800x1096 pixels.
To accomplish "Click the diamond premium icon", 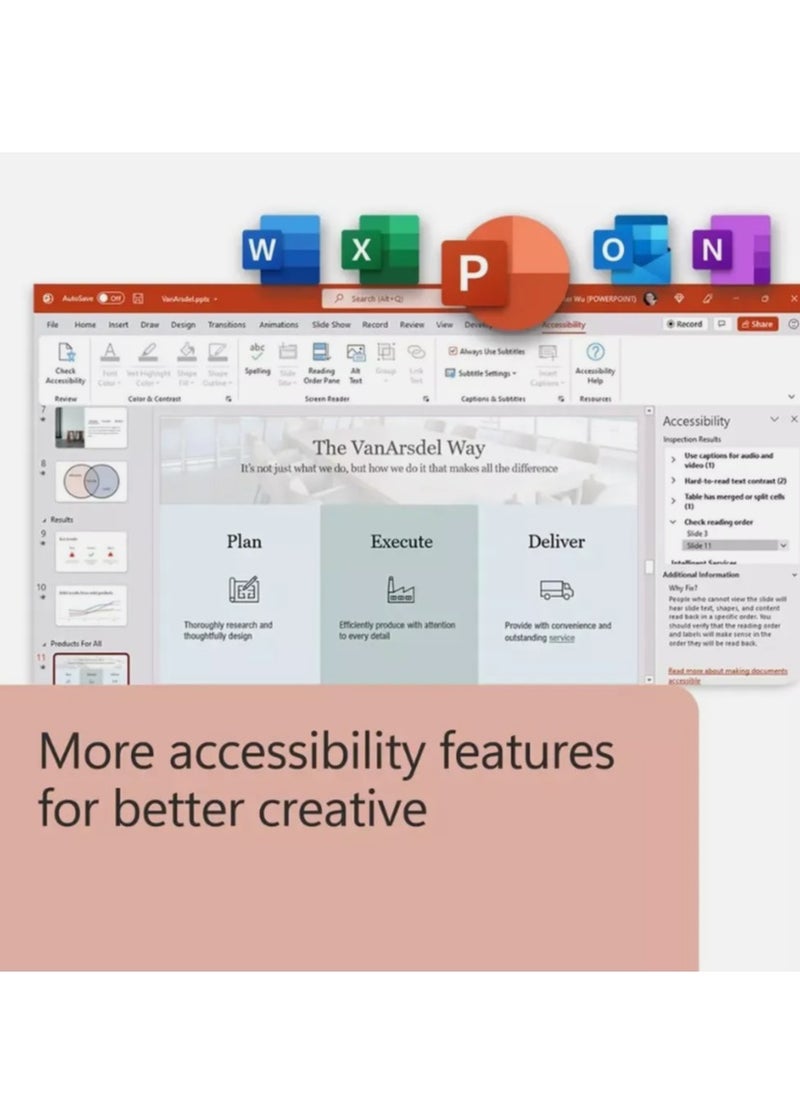I will (x=678, y=298).
